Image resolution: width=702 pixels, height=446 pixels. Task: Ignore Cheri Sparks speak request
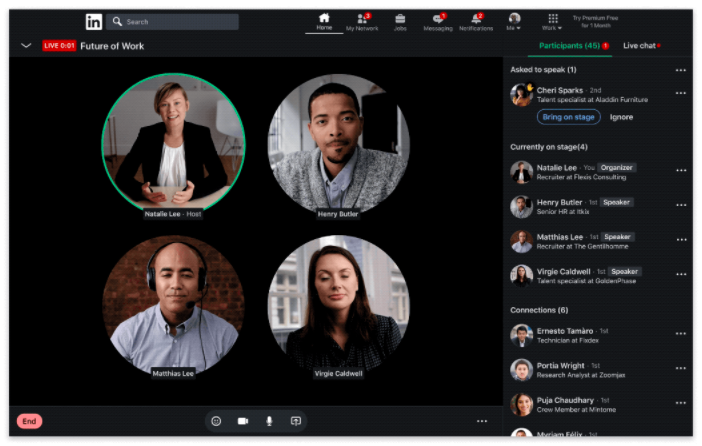[x=621, y=117]
